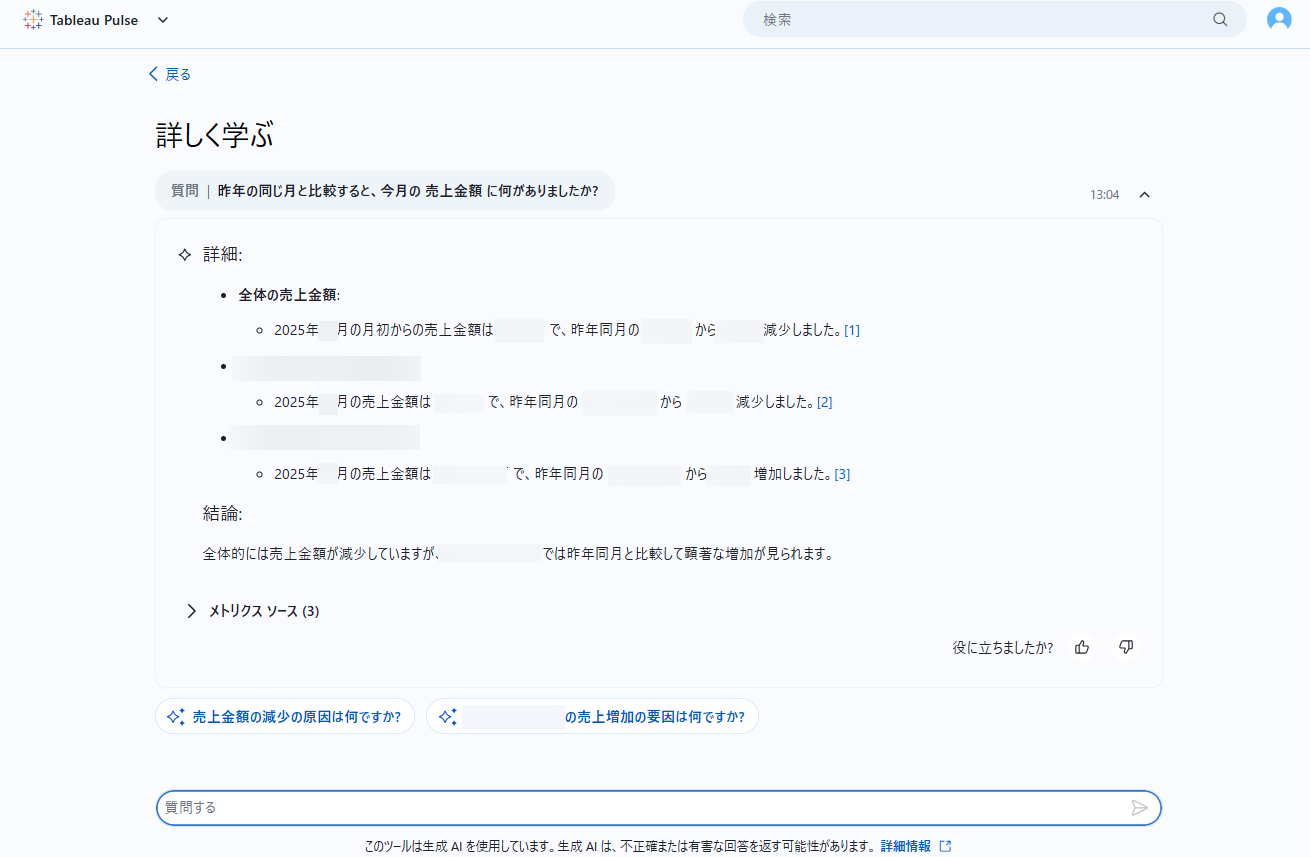The image size is (1310, 857).
Task: Click the search magnifier icon
Action: click(1220, 19)
